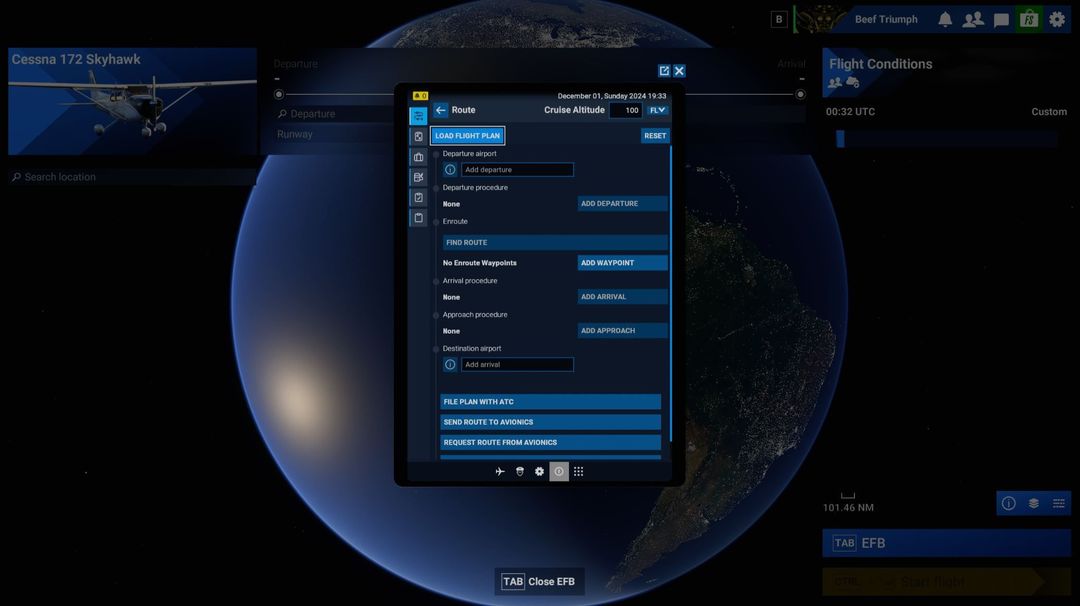Expand the Find Route section
1080x606 pixels.
pos(554,242)
